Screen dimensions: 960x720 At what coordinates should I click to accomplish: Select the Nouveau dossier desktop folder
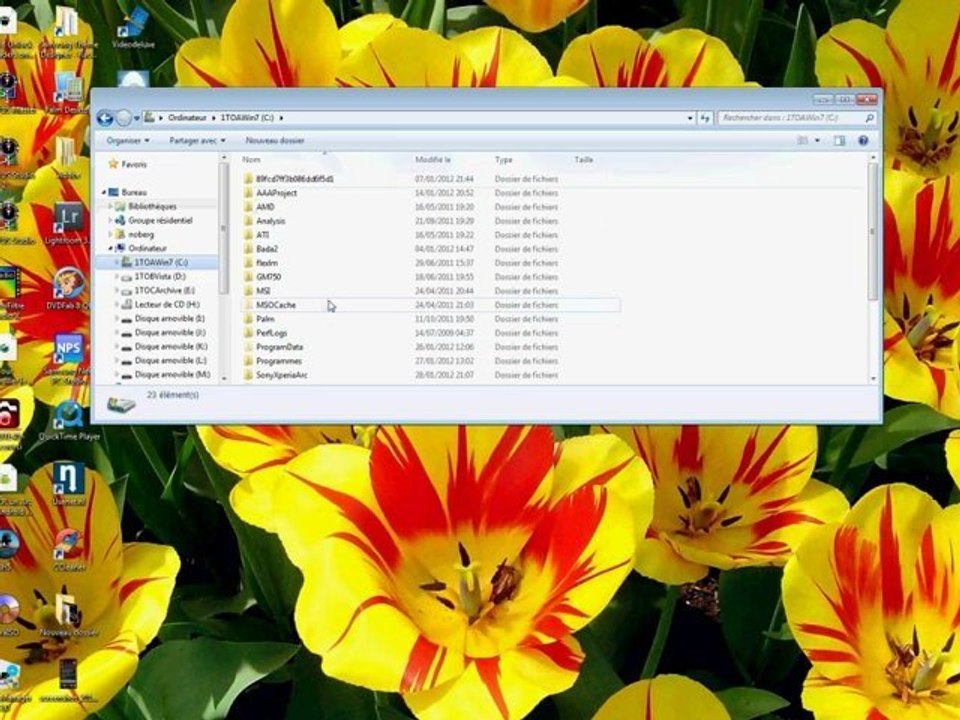point(68,615)
